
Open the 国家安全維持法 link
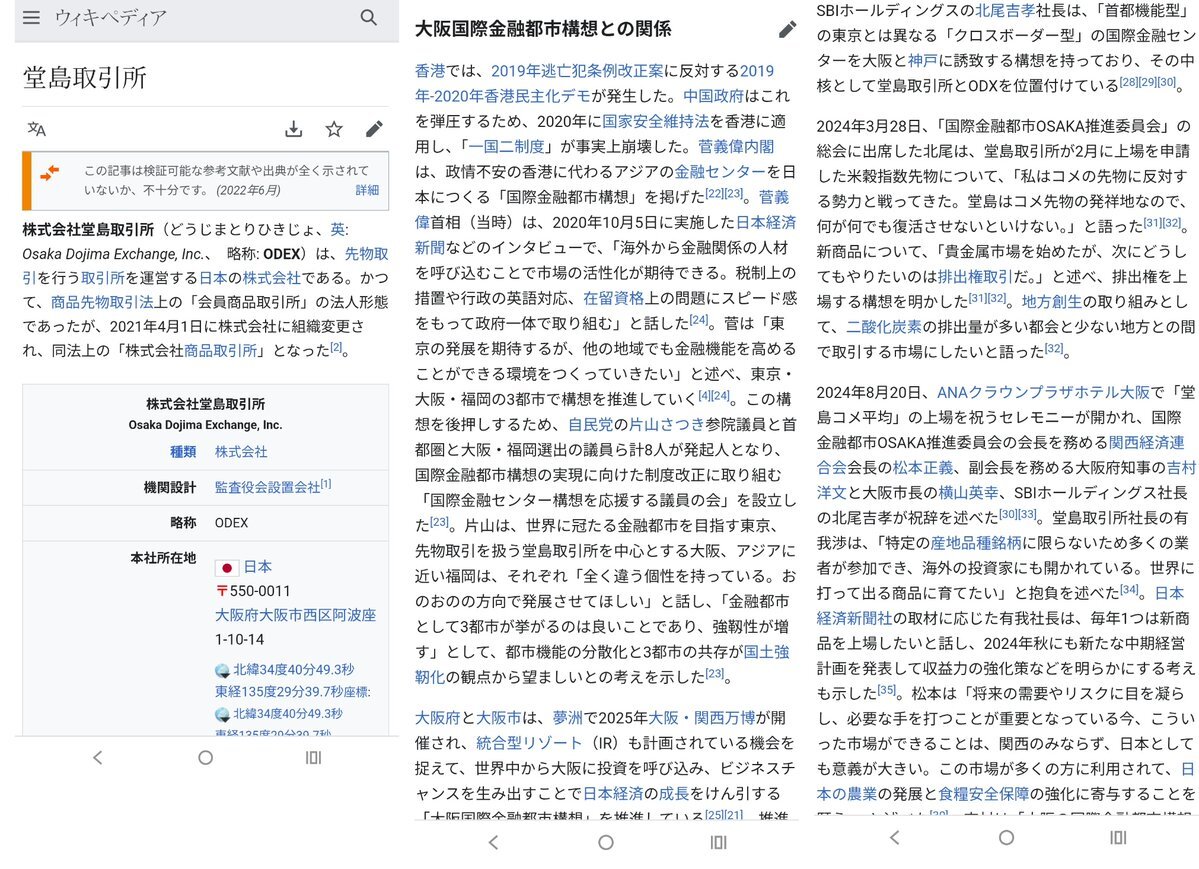click(x=655, y=121)
